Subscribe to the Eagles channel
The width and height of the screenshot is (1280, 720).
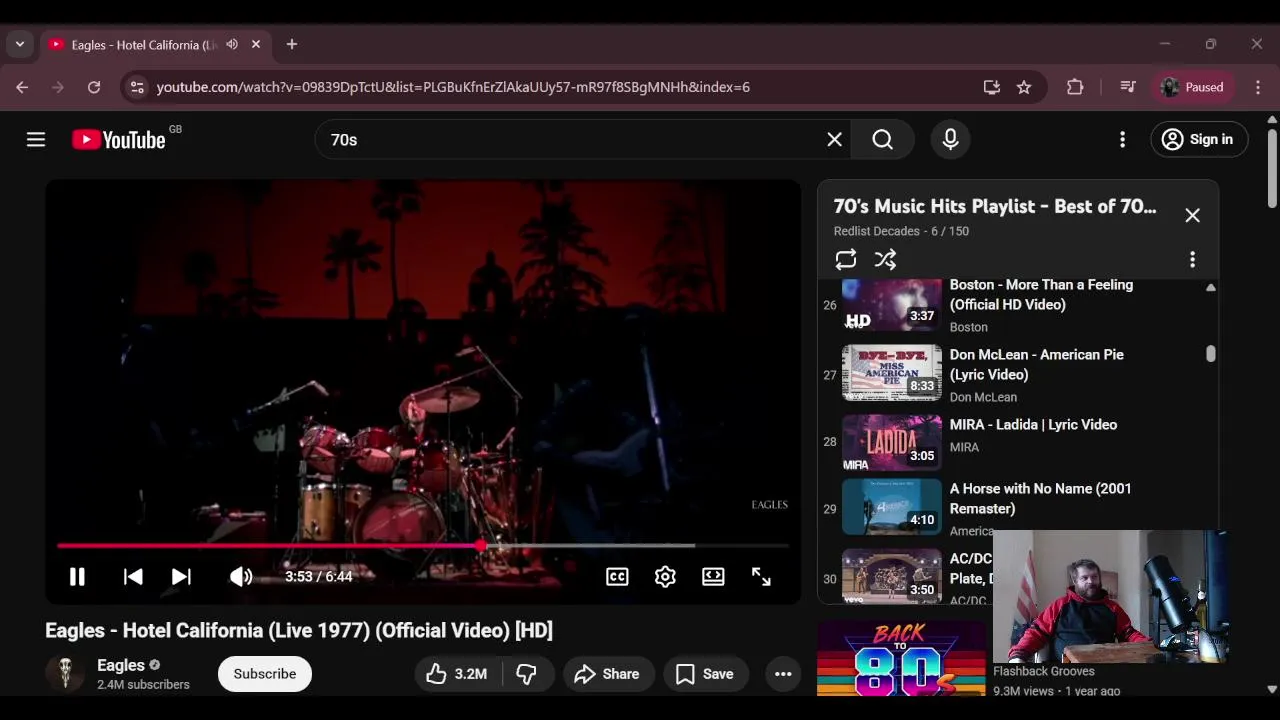[x=265, y=674]
